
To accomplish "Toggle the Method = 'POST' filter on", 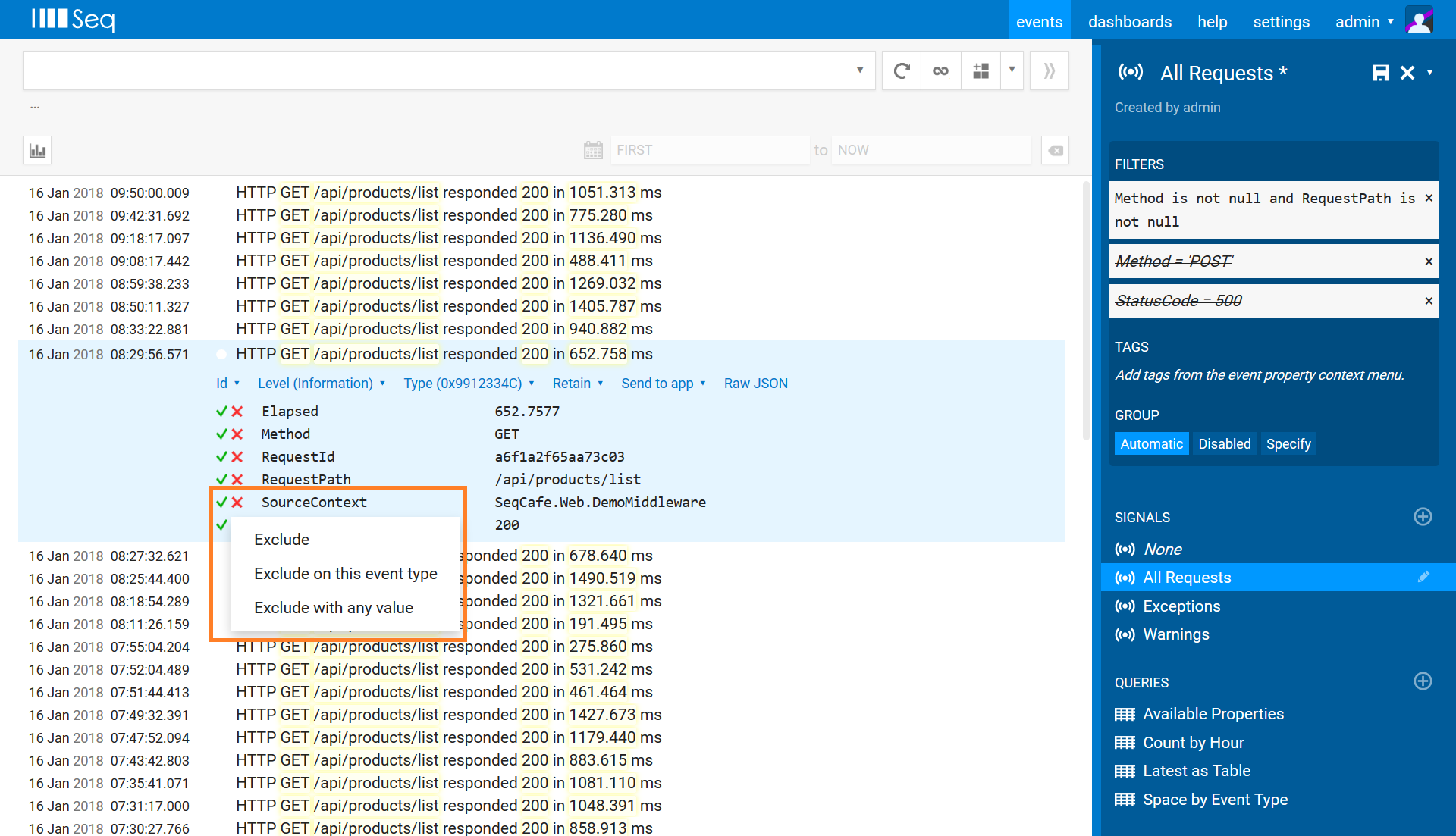I will (x=1174, y=261).
